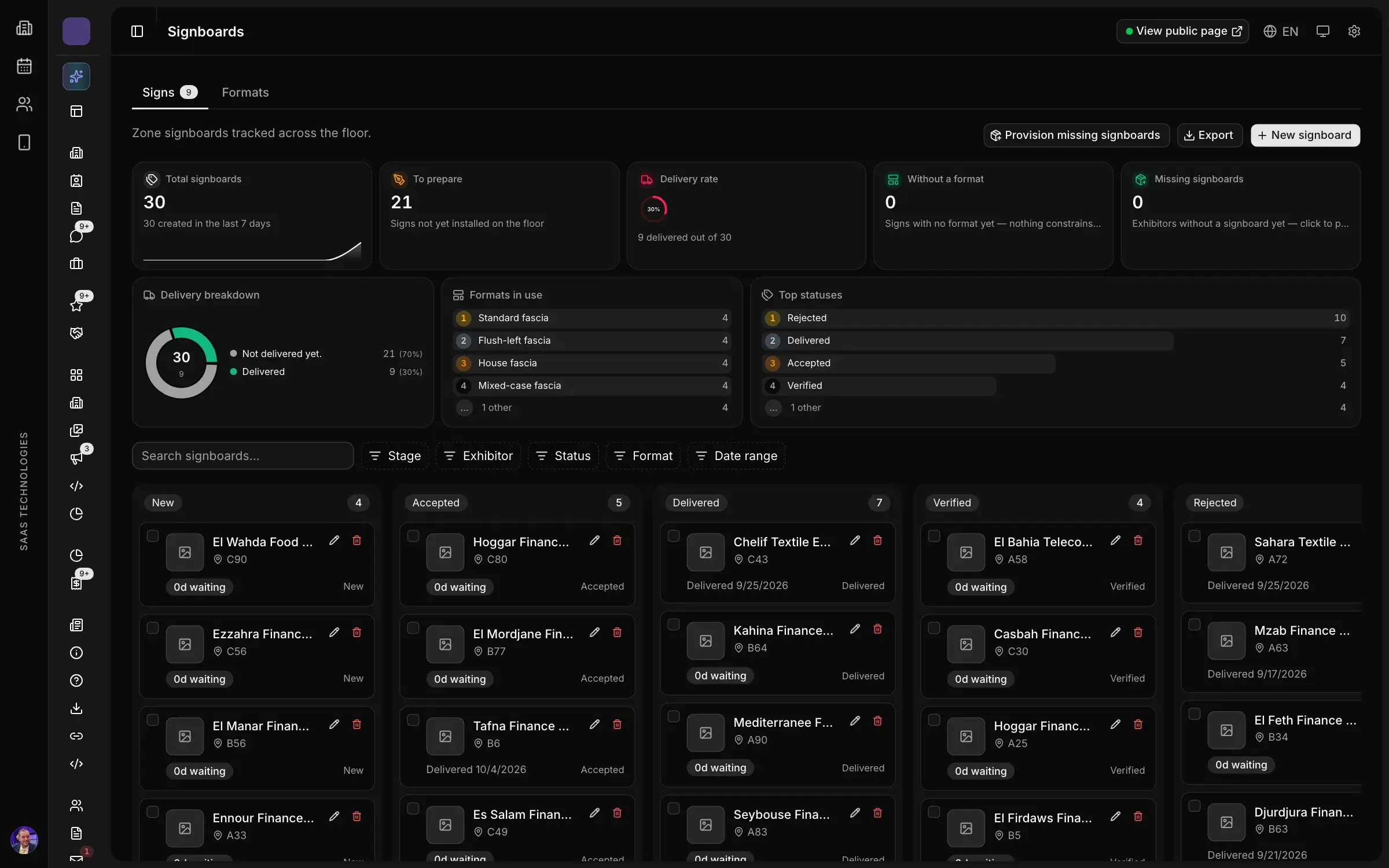1389x868 pixels.
Task: Open the help question mark sidebar icon
Action: click(x=76, y=681)
